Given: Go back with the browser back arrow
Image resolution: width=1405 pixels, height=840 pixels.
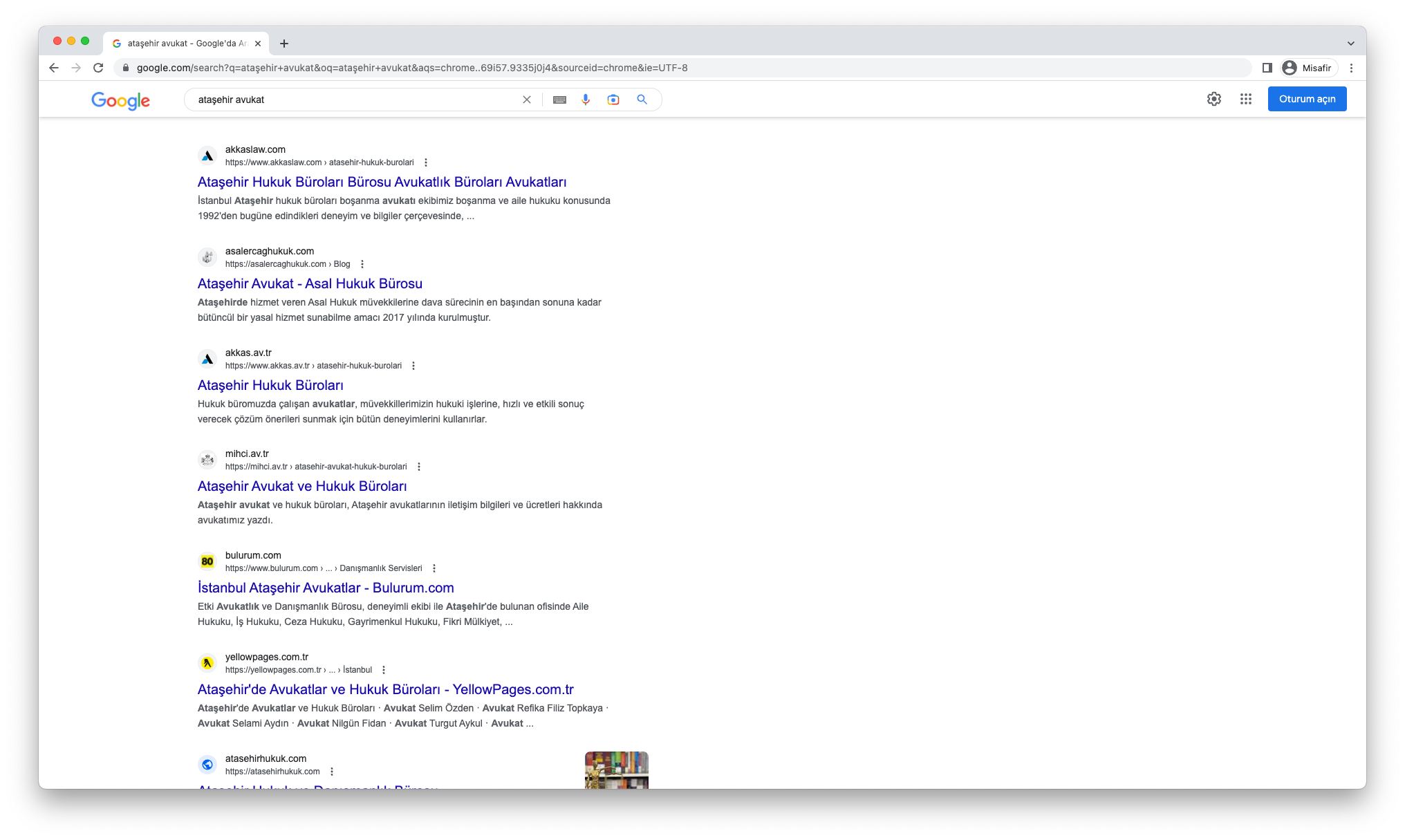Looking at the screenshot, I should (x=54, y=68).
